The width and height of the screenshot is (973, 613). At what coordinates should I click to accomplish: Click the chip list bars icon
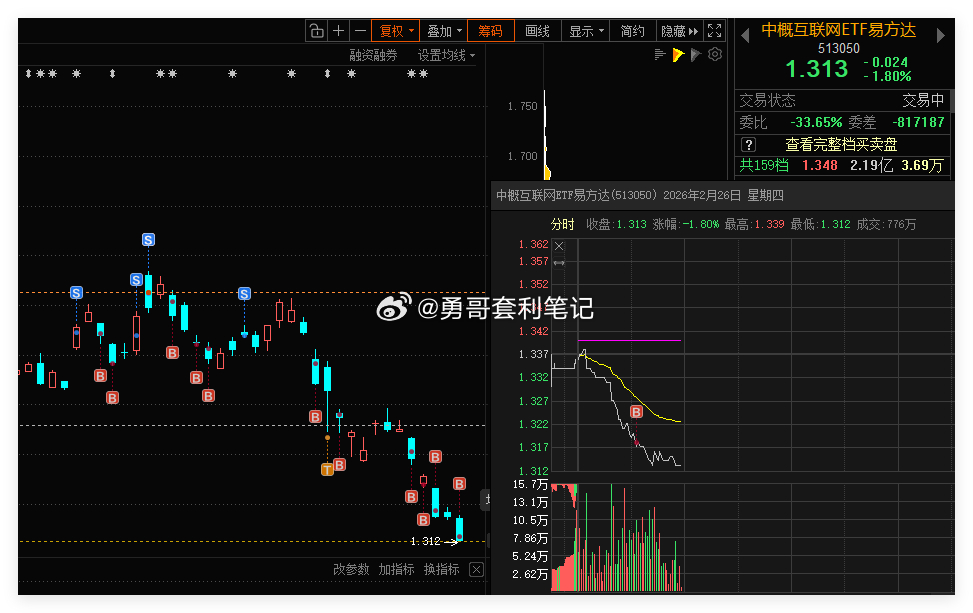coord(660,55)
